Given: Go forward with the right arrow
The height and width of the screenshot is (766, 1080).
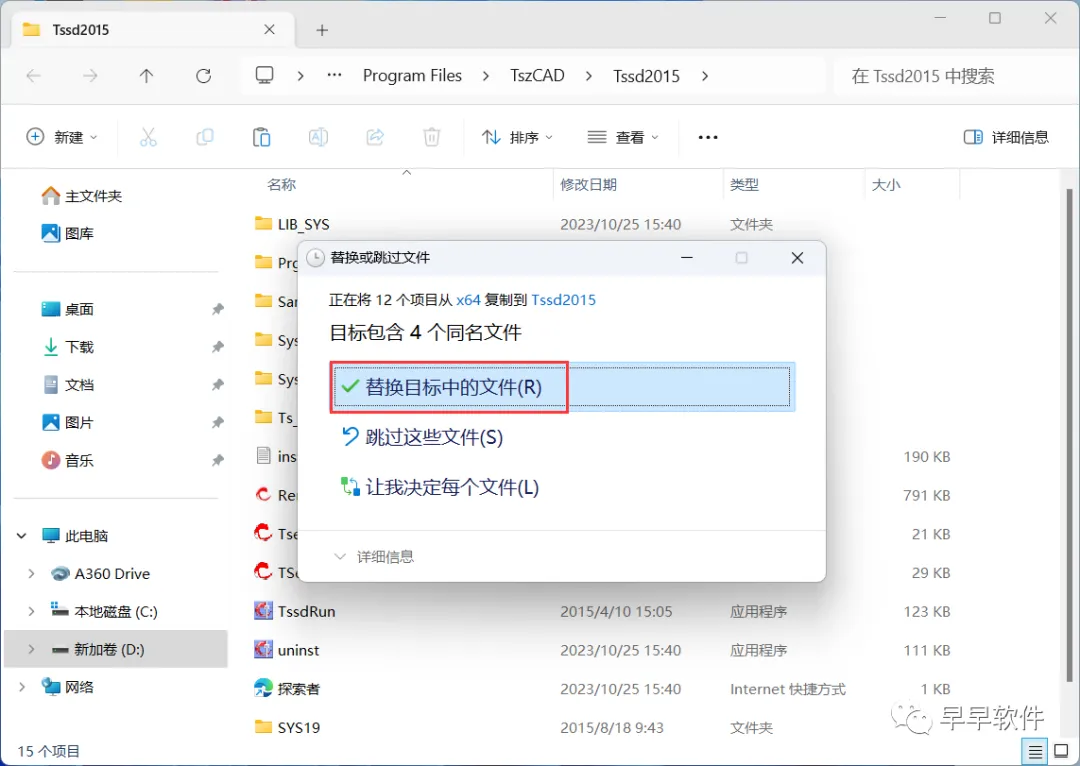Looking at the screenshot, I should point(90,76).
